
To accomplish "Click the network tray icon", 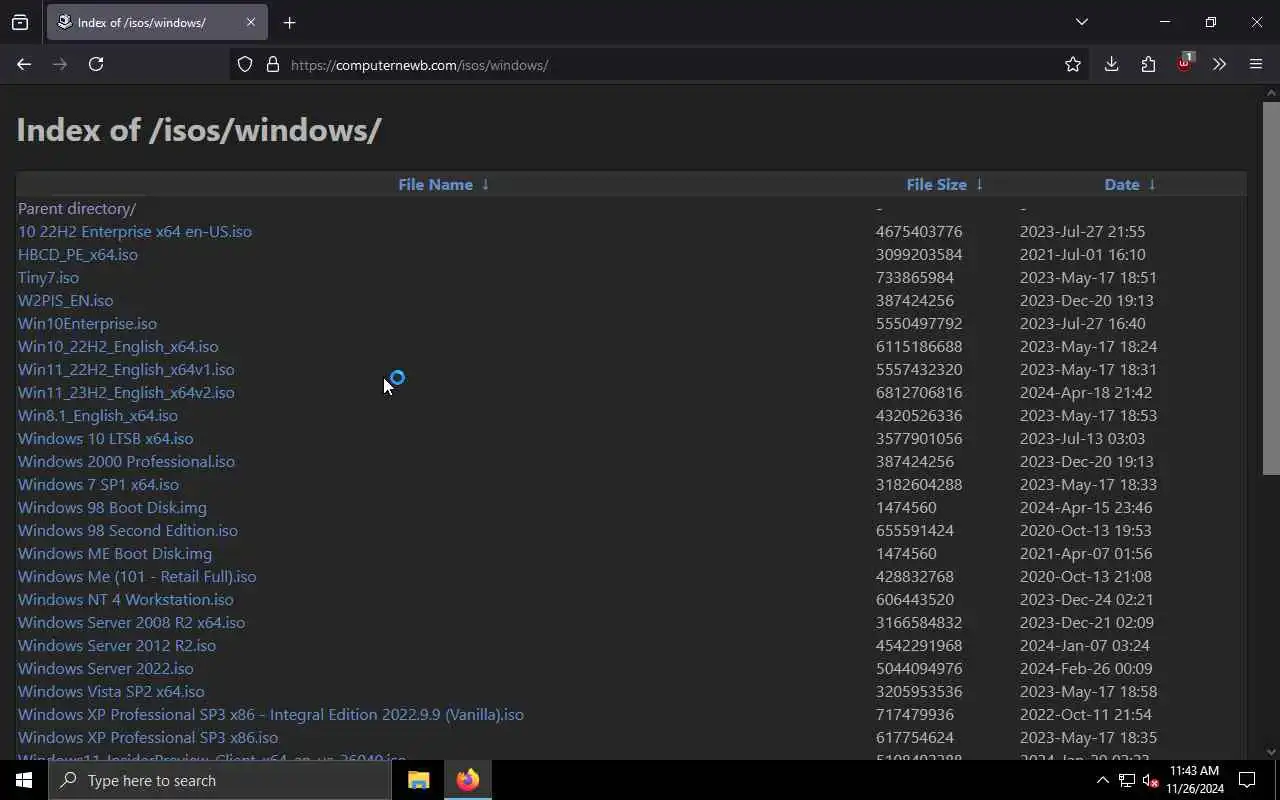I will [x=1127, y=780].
